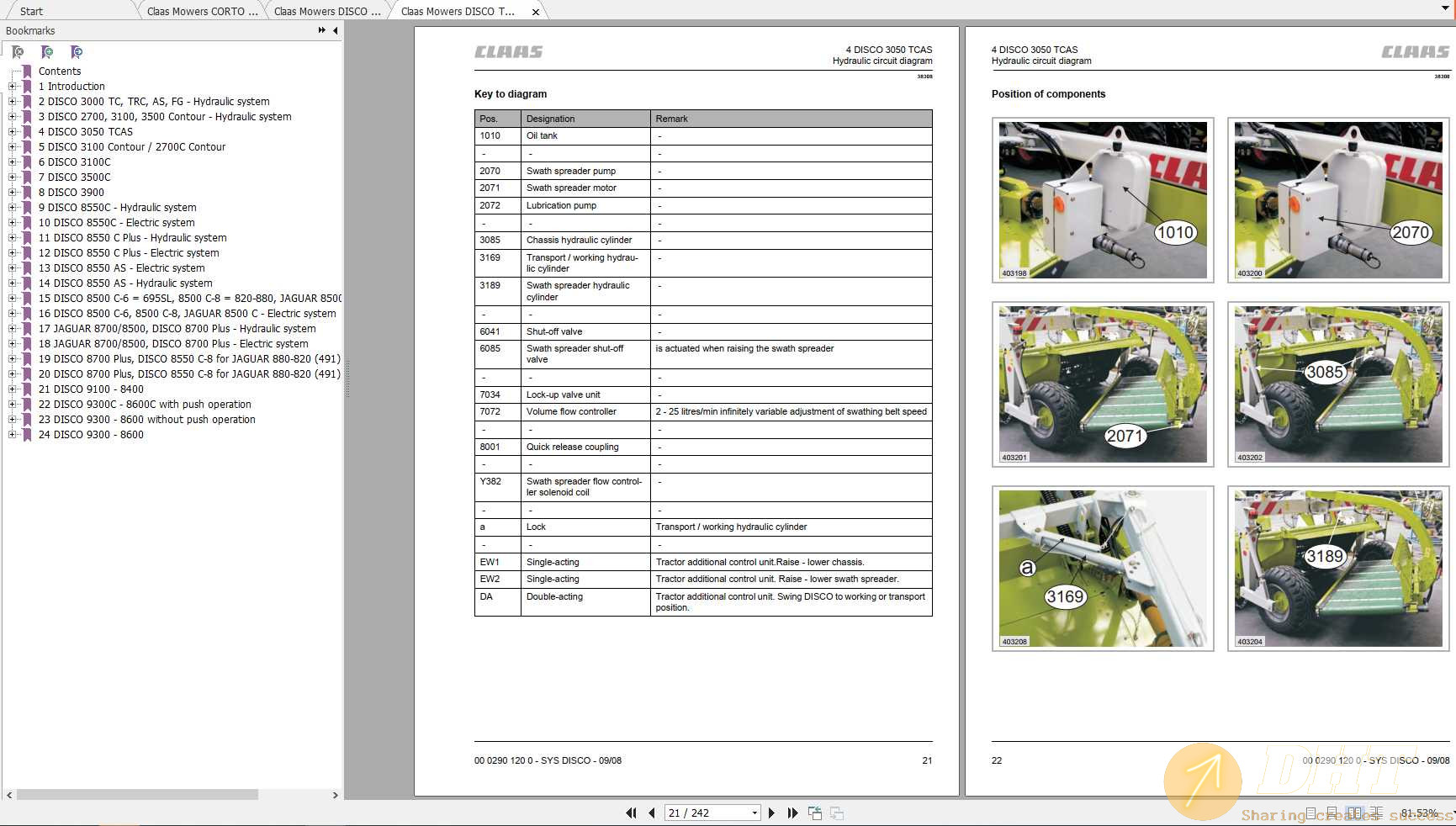Open bookmark 17 JAGUAR 8700/8500 Hydraulic system
The height and width of the screenshot is (826, 1456).
coord(177,329)
